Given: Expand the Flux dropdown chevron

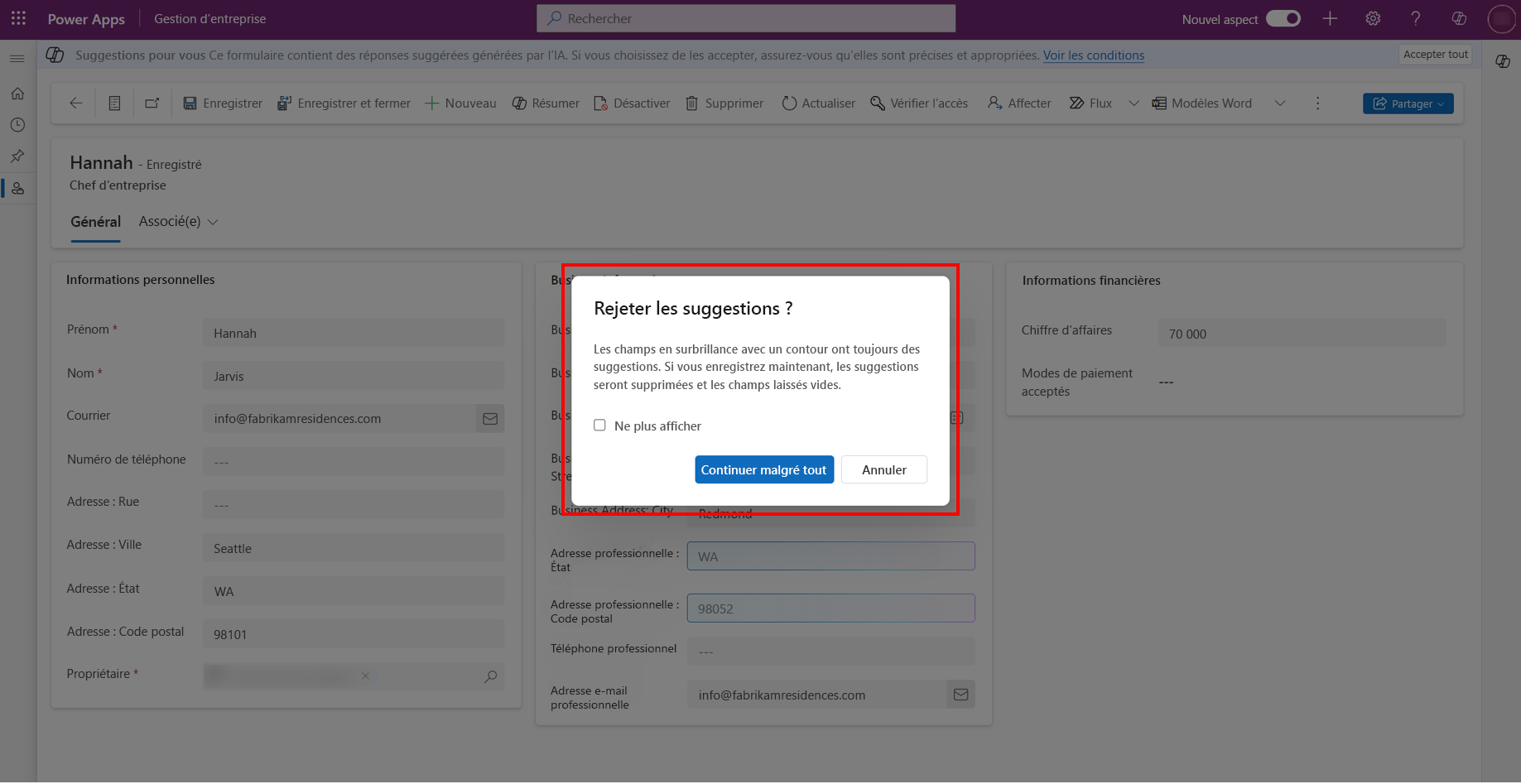Looking at the screenshot, I should pos(1134,103).
